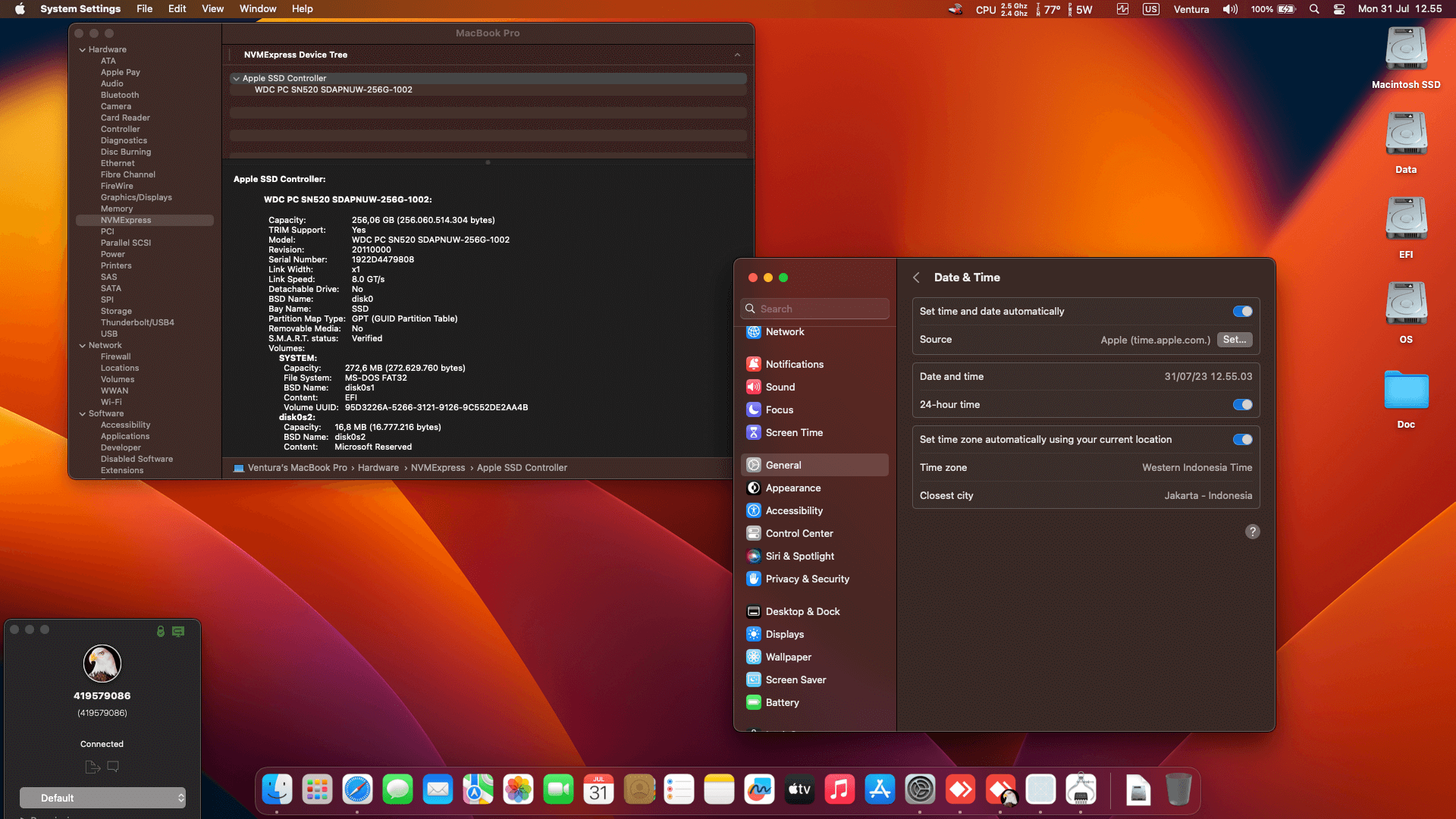Collapse the Software section in System Information

coord(83,414)
